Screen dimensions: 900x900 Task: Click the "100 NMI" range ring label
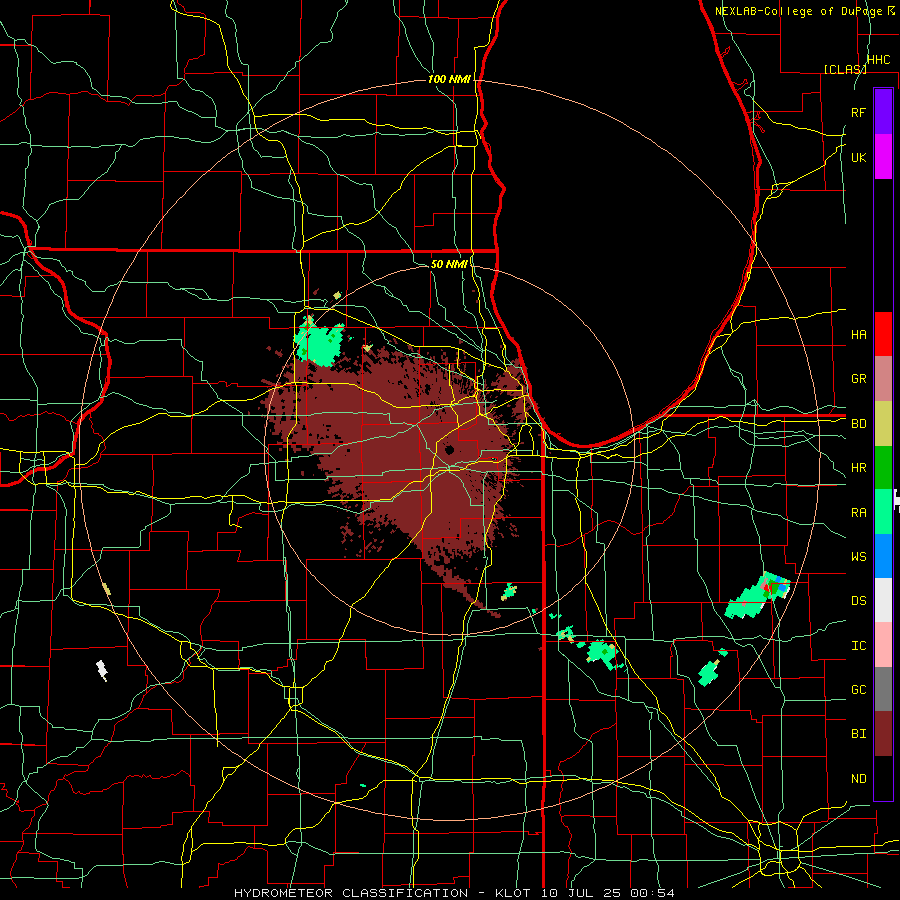(x=449, y=79)
